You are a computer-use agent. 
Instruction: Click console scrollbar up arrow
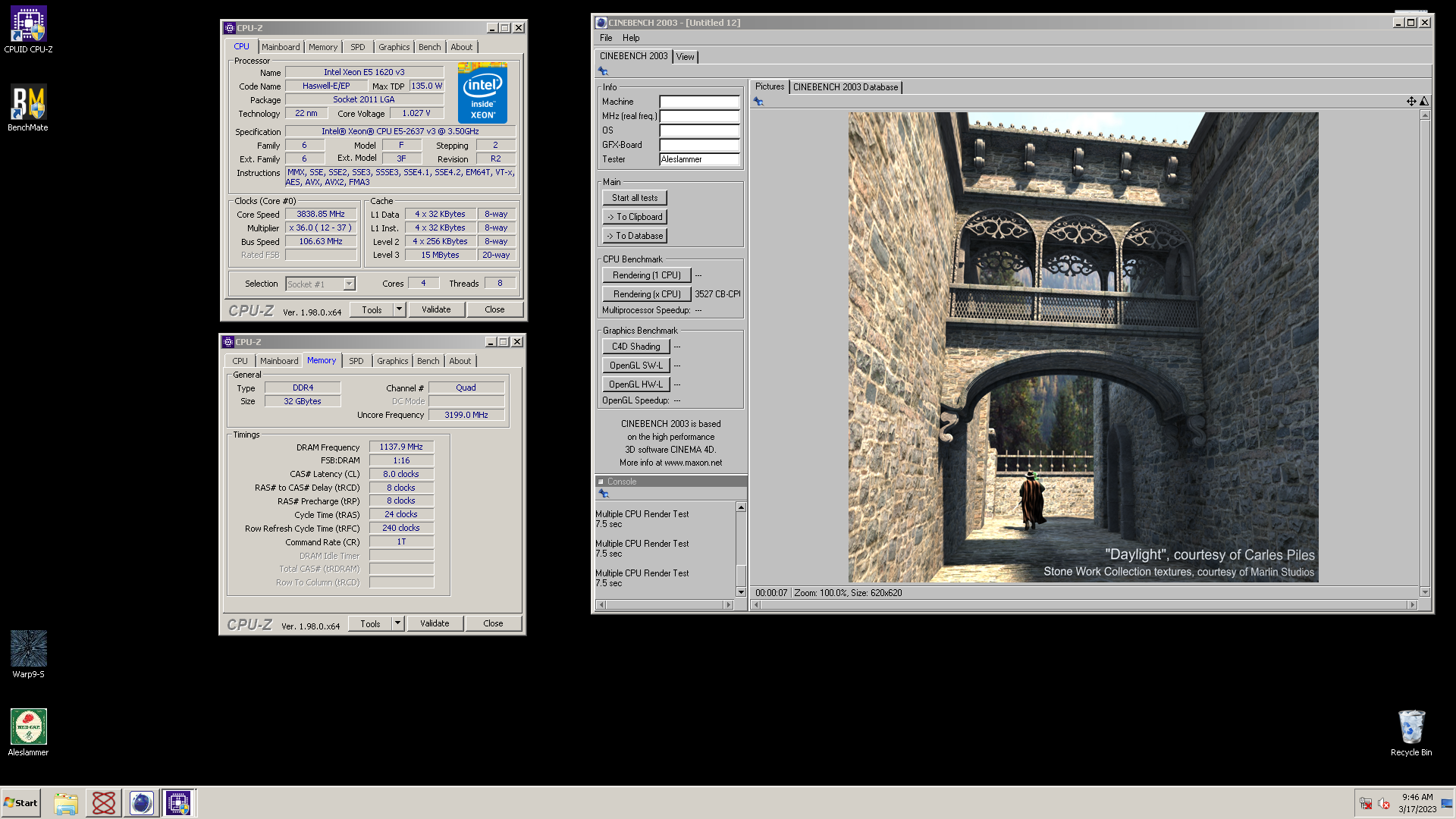tap(741, 507)
